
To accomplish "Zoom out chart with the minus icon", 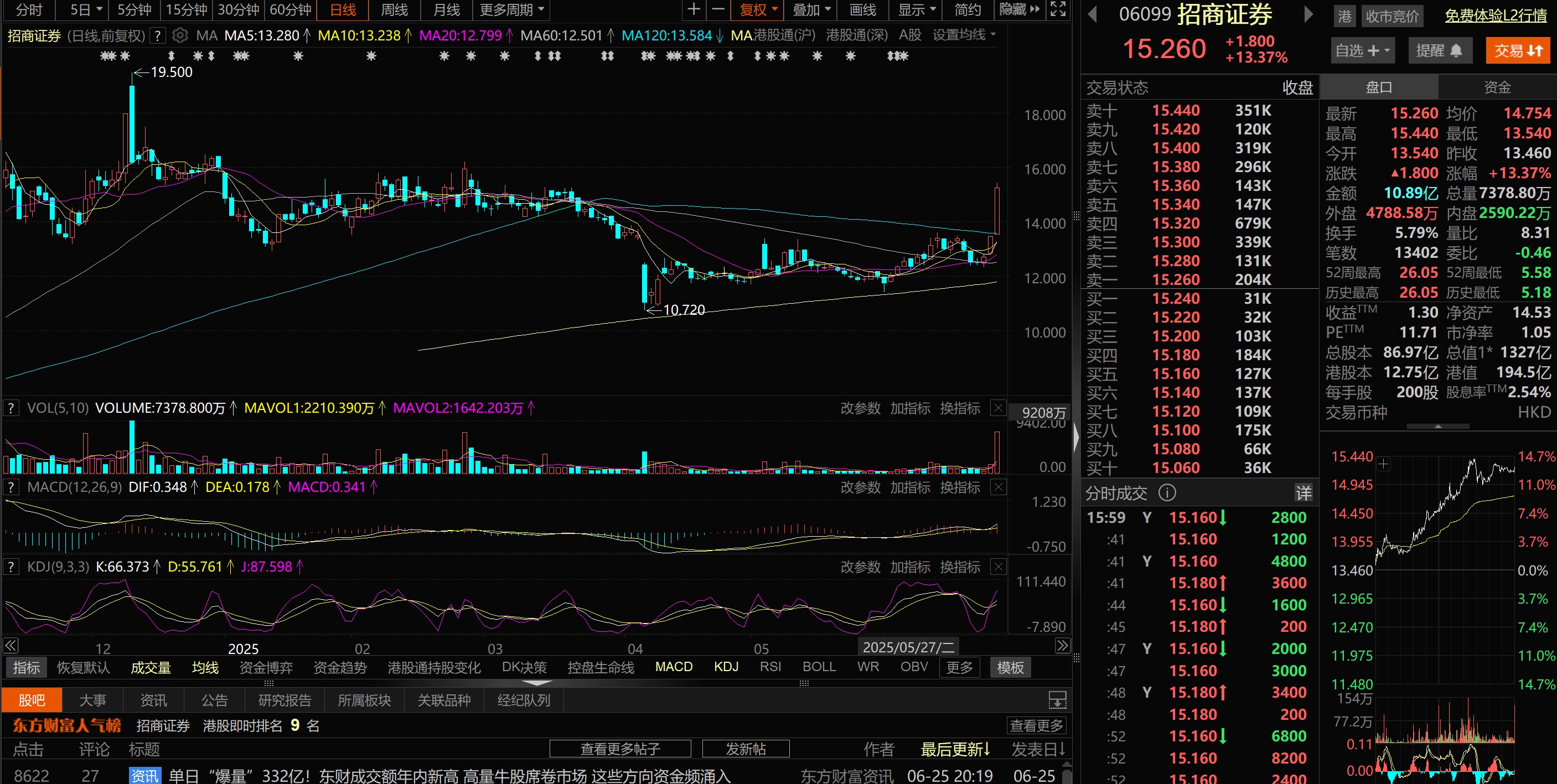I will [x=718, y=9].
